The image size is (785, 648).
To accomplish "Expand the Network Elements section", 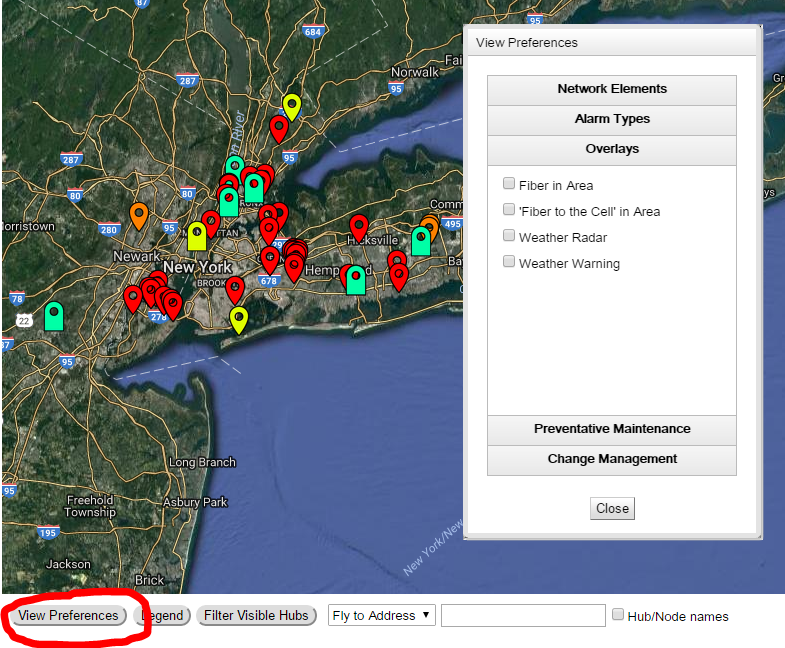I will pyautogui.click(x=611, y=89).
